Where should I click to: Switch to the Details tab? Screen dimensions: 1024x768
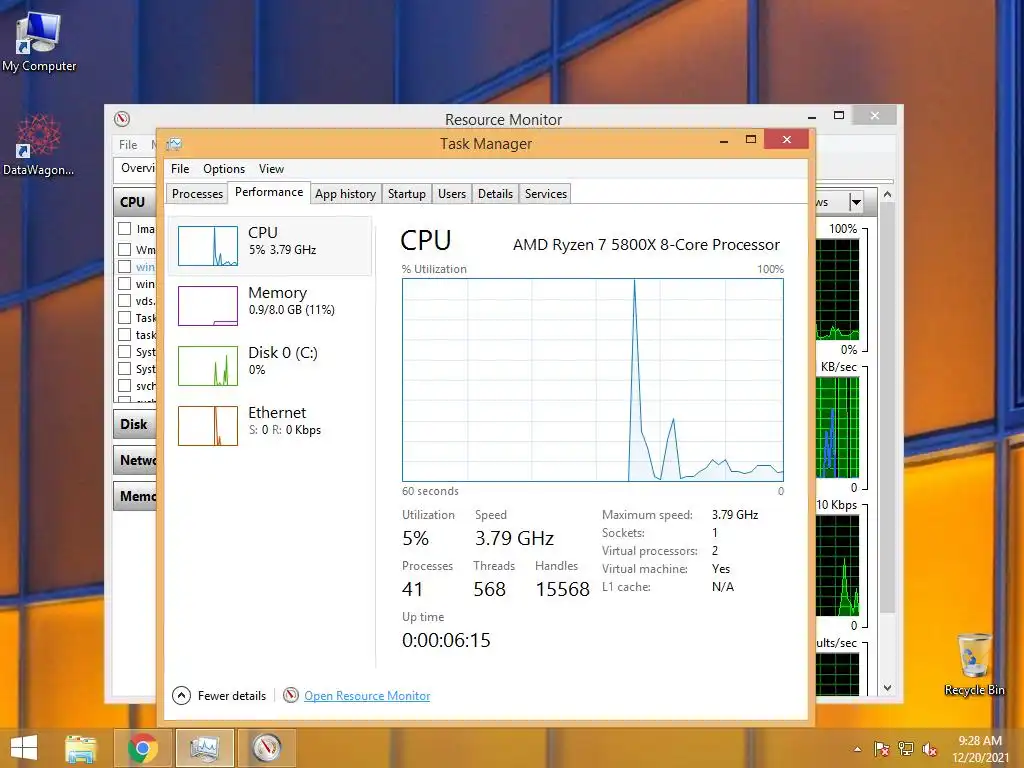tap(495, 194)
